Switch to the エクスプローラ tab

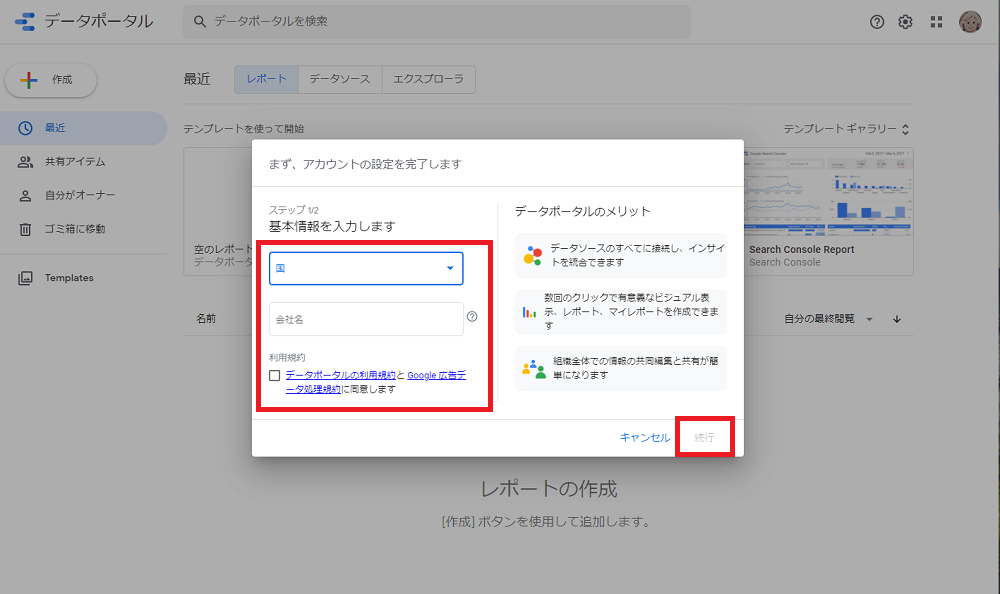pyautogui.click(x=428, y=78)
